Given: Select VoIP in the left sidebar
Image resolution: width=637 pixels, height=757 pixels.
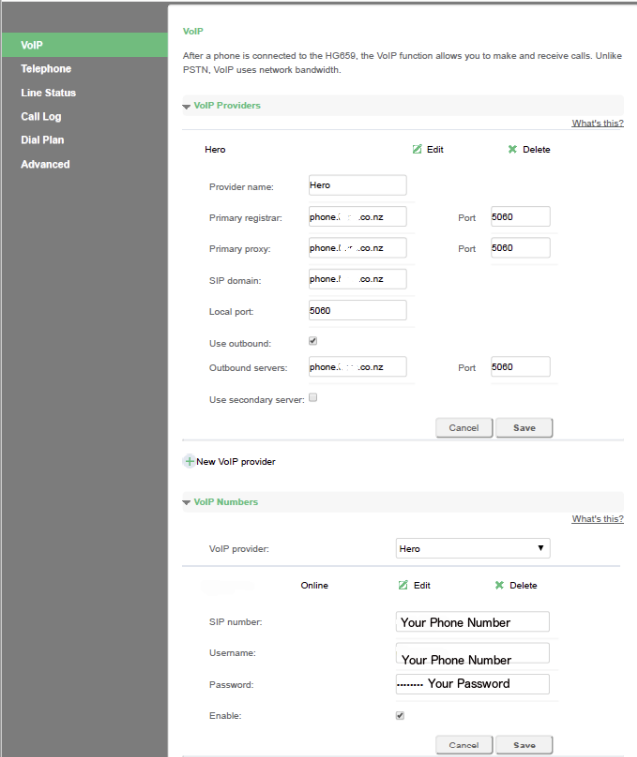Looking at the screenshot, I should 85,45.
